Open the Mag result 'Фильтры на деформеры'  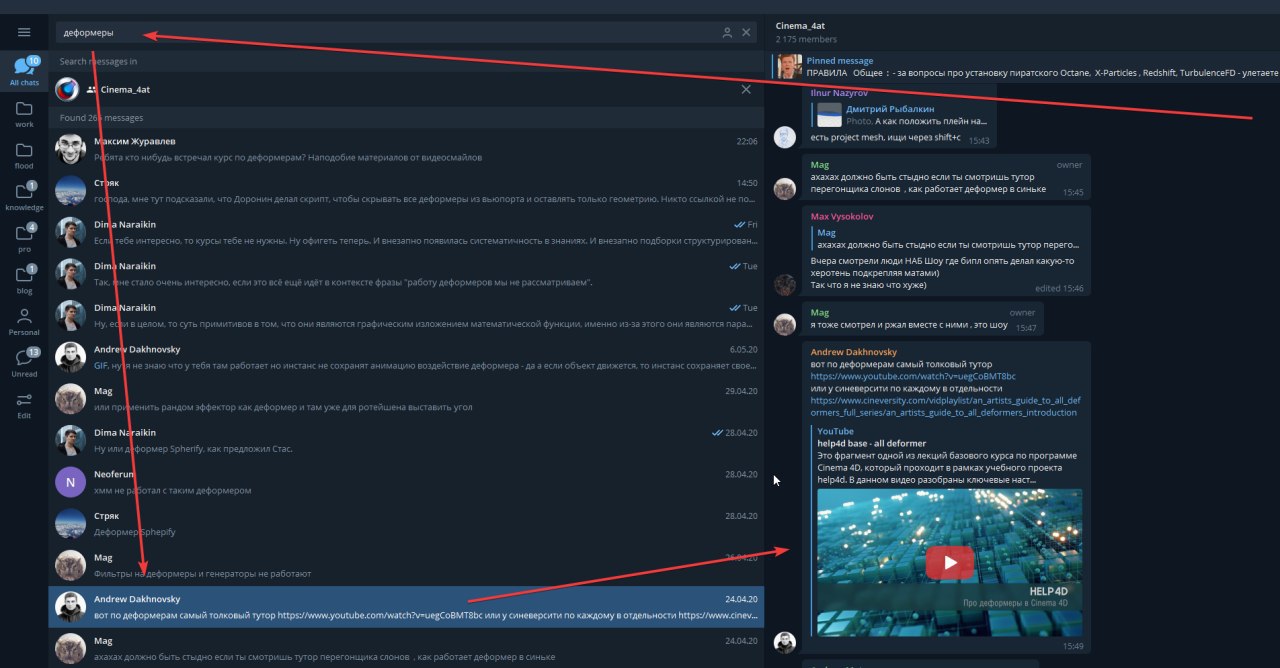pos(406,566)
